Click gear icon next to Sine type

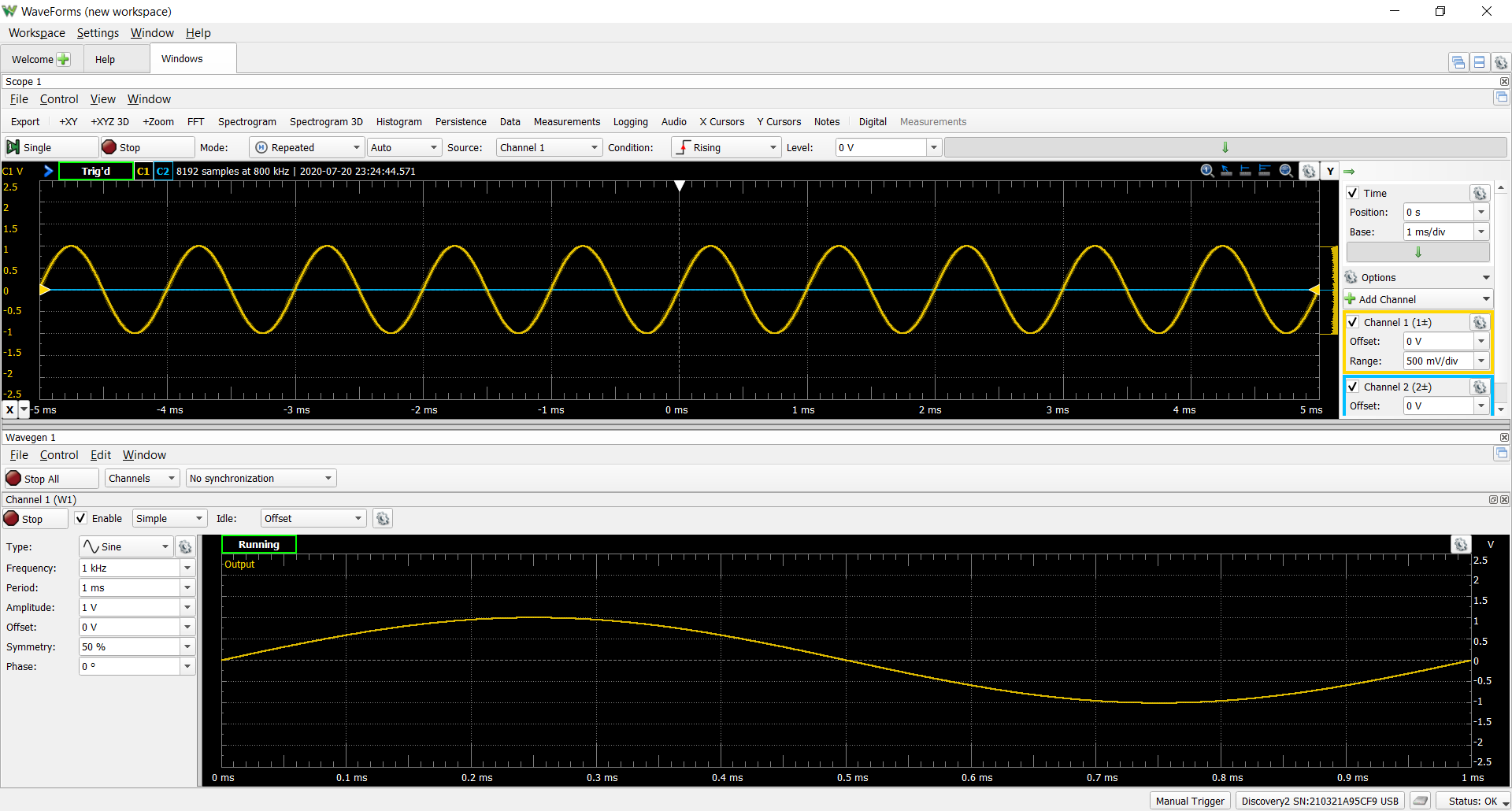coord(185,546)
